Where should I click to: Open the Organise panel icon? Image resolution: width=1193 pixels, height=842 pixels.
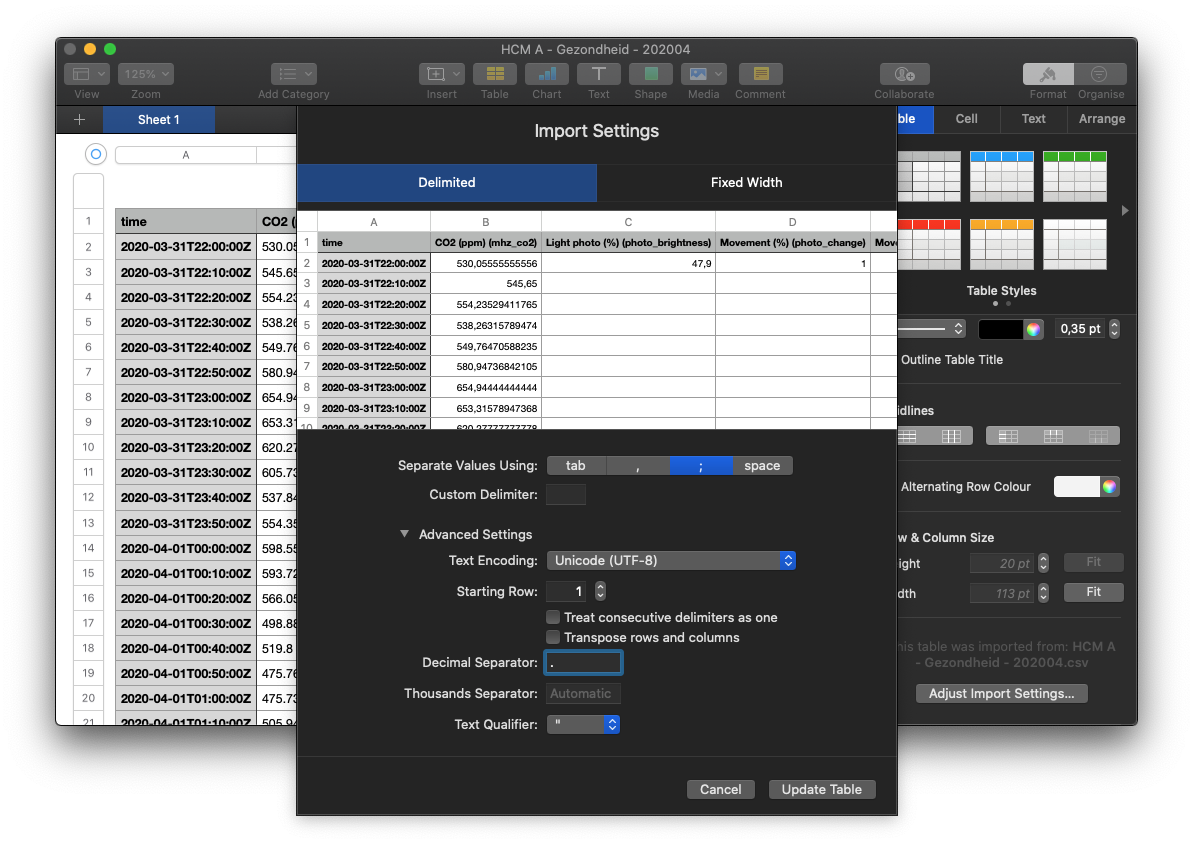[x=1100, y=74]
